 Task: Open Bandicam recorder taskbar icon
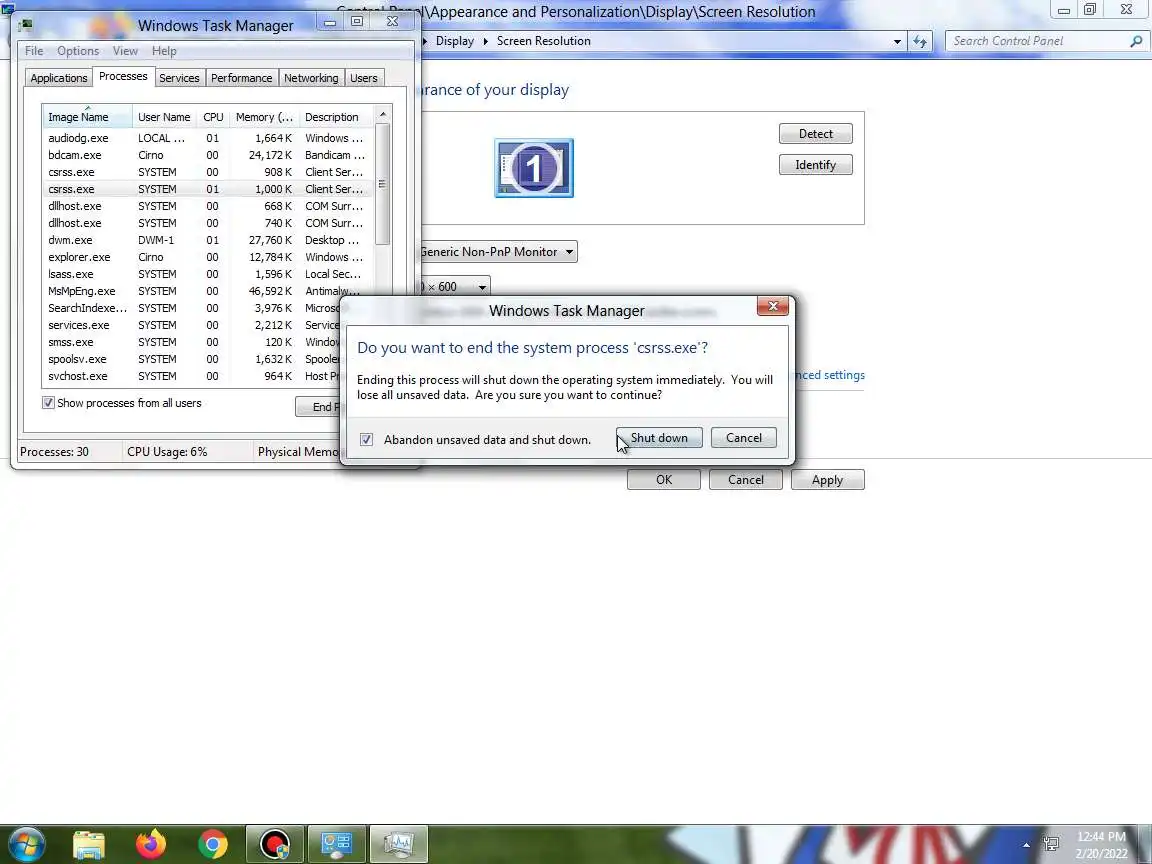(275, 844)
